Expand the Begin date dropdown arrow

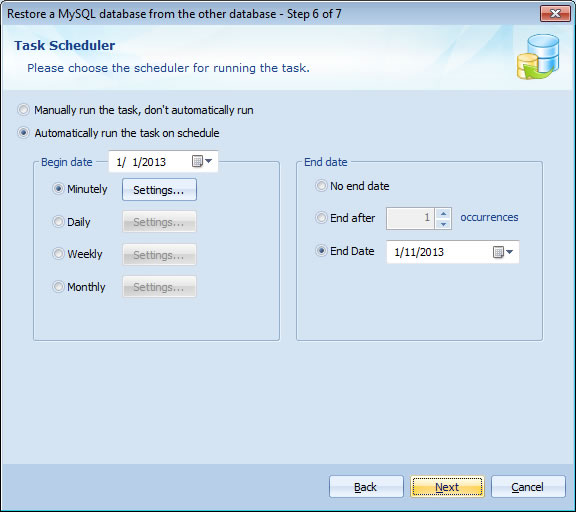209,161
